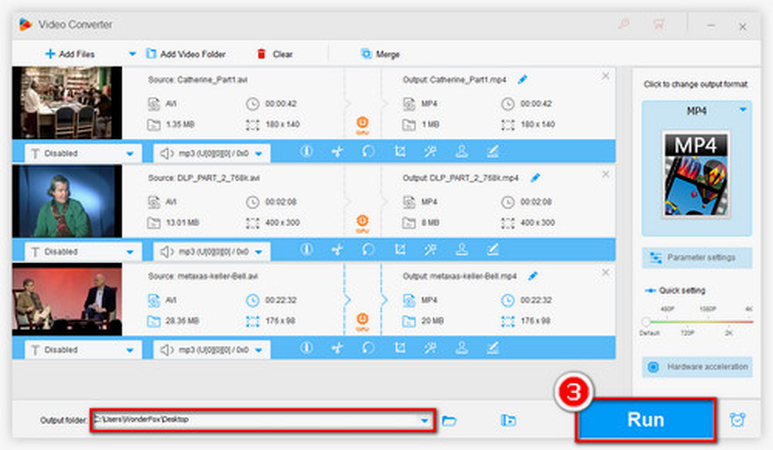Open effects wand for DLP_PART_2_768k video
This screenshot has width=773, height=450.
coord(430,249)
